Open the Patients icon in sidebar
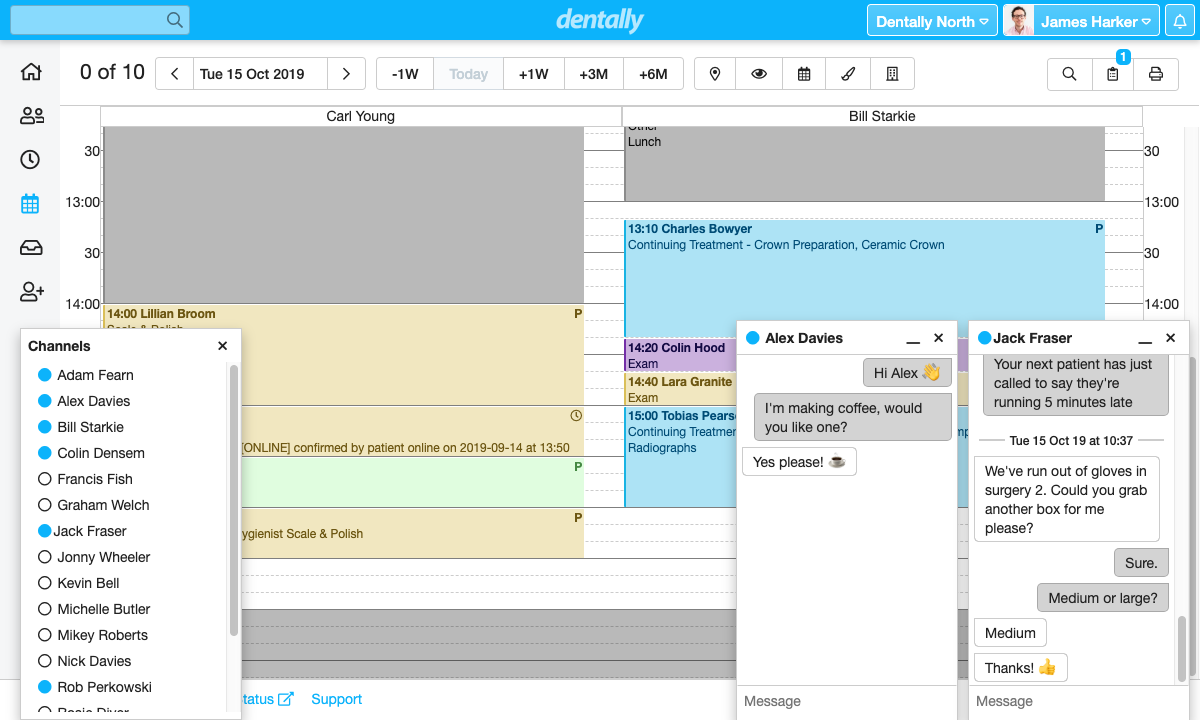Screen dimensions: 1200x720 coord(31,116)
